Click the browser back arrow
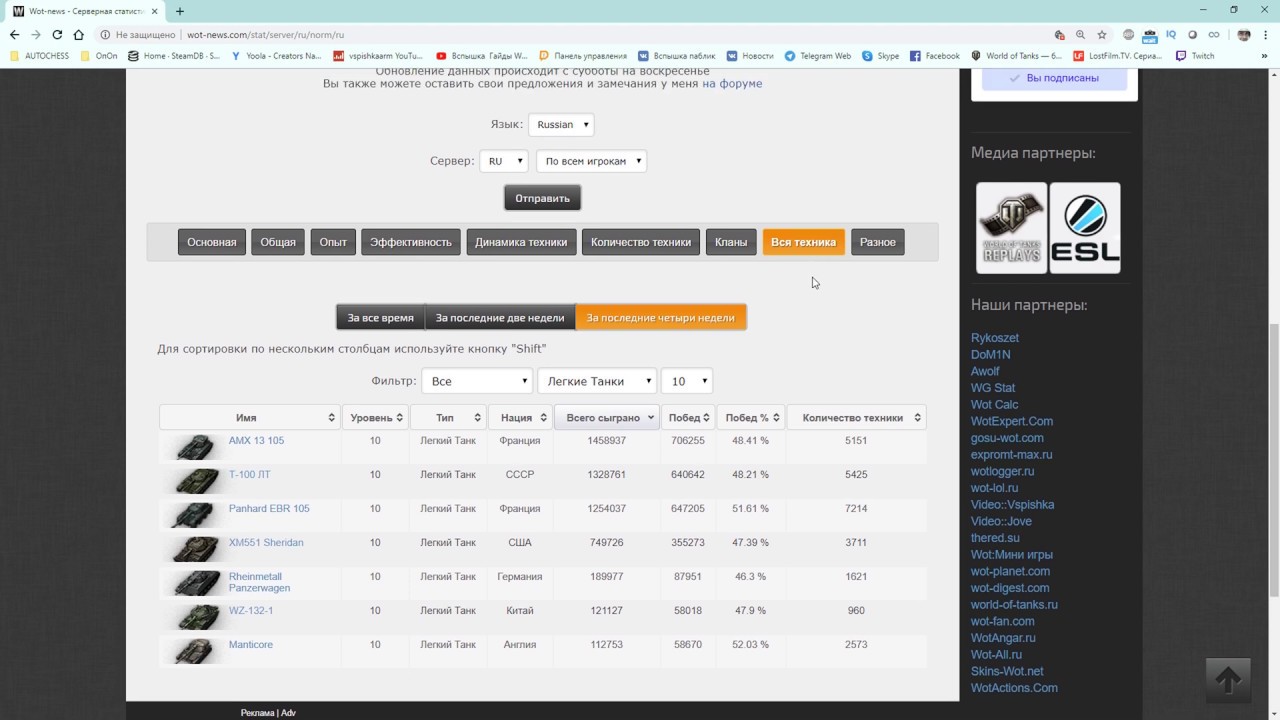This screenshot has width=1280, height=720. pos(14,34)
